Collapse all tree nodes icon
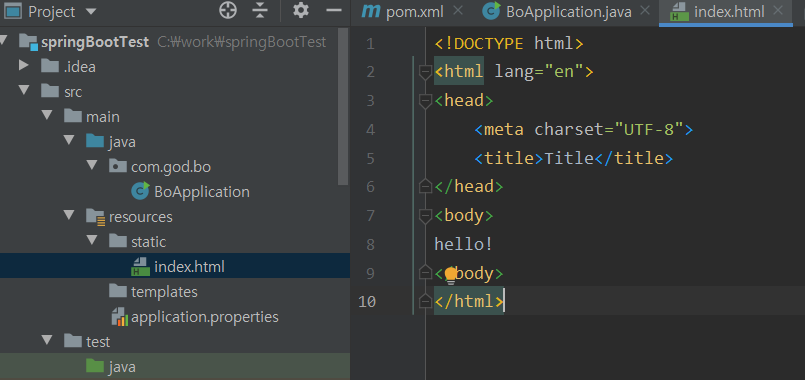This screenshot has height=380, width=805. (x=261, y=10)
